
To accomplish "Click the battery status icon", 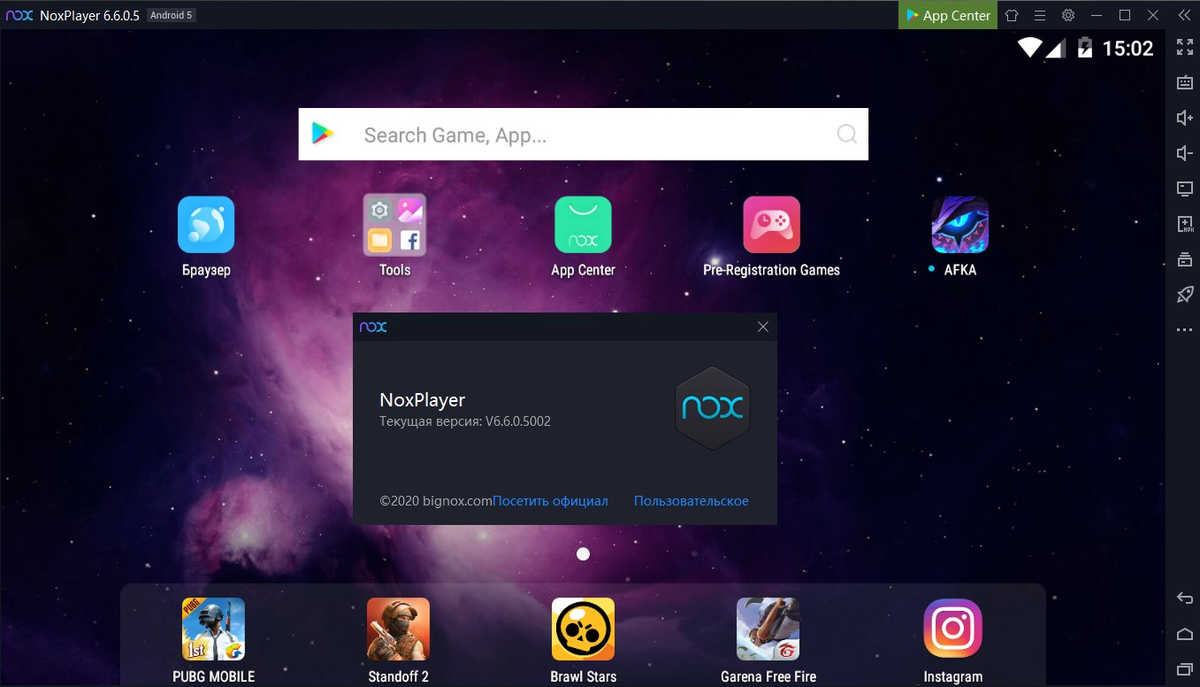I will (x=1085, y=47).
